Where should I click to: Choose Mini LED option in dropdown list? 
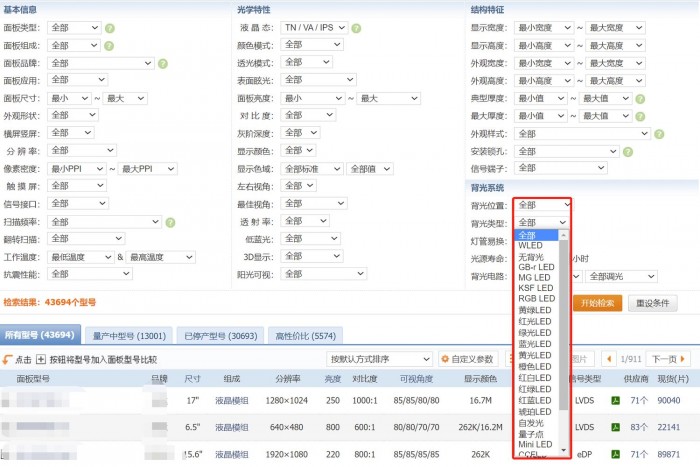tap(537, 443)
